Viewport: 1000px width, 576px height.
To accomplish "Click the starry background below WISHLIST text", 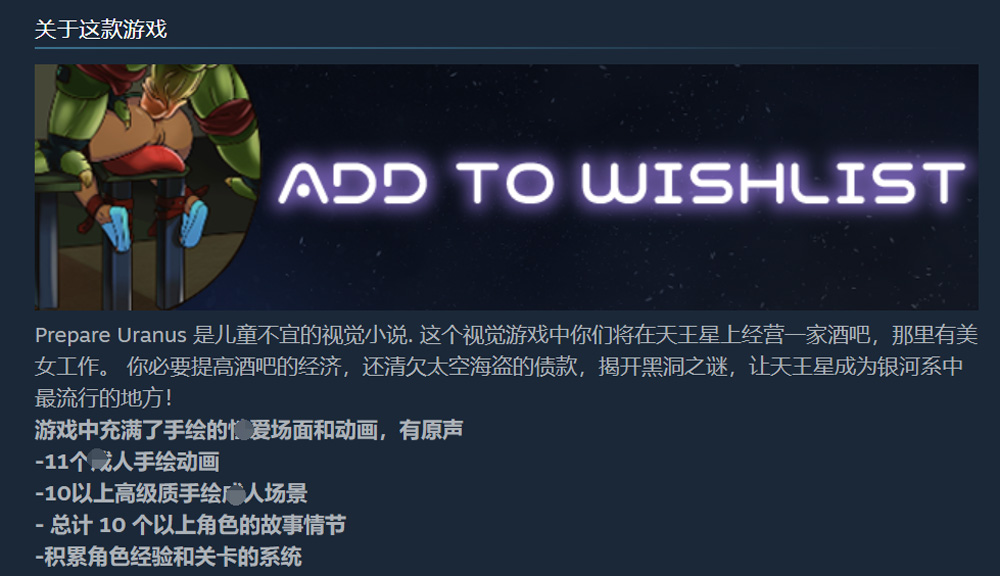I will [x=772, y=262].
